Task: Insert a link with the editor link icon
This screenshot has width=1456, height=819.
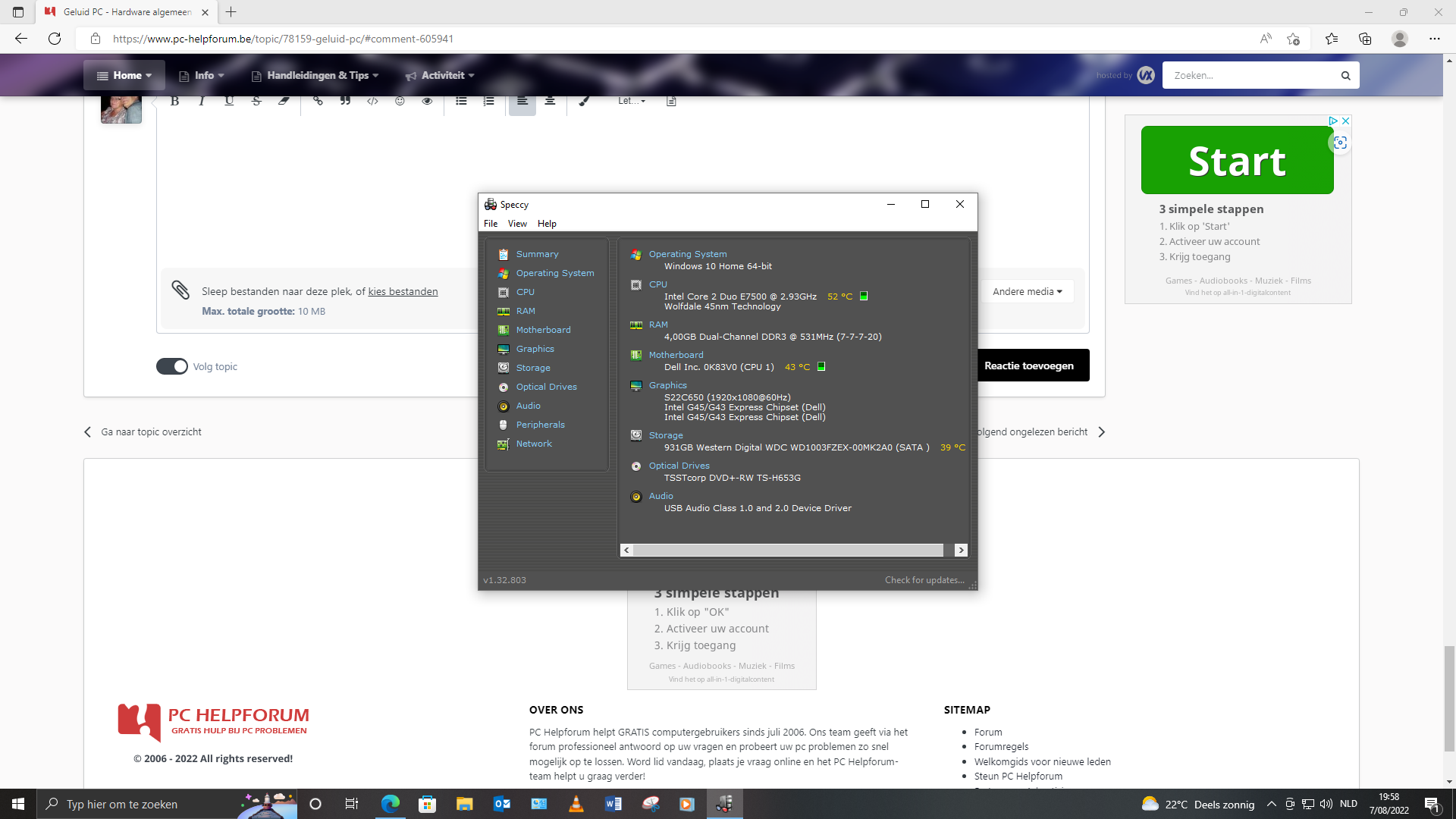Action: 318,101
